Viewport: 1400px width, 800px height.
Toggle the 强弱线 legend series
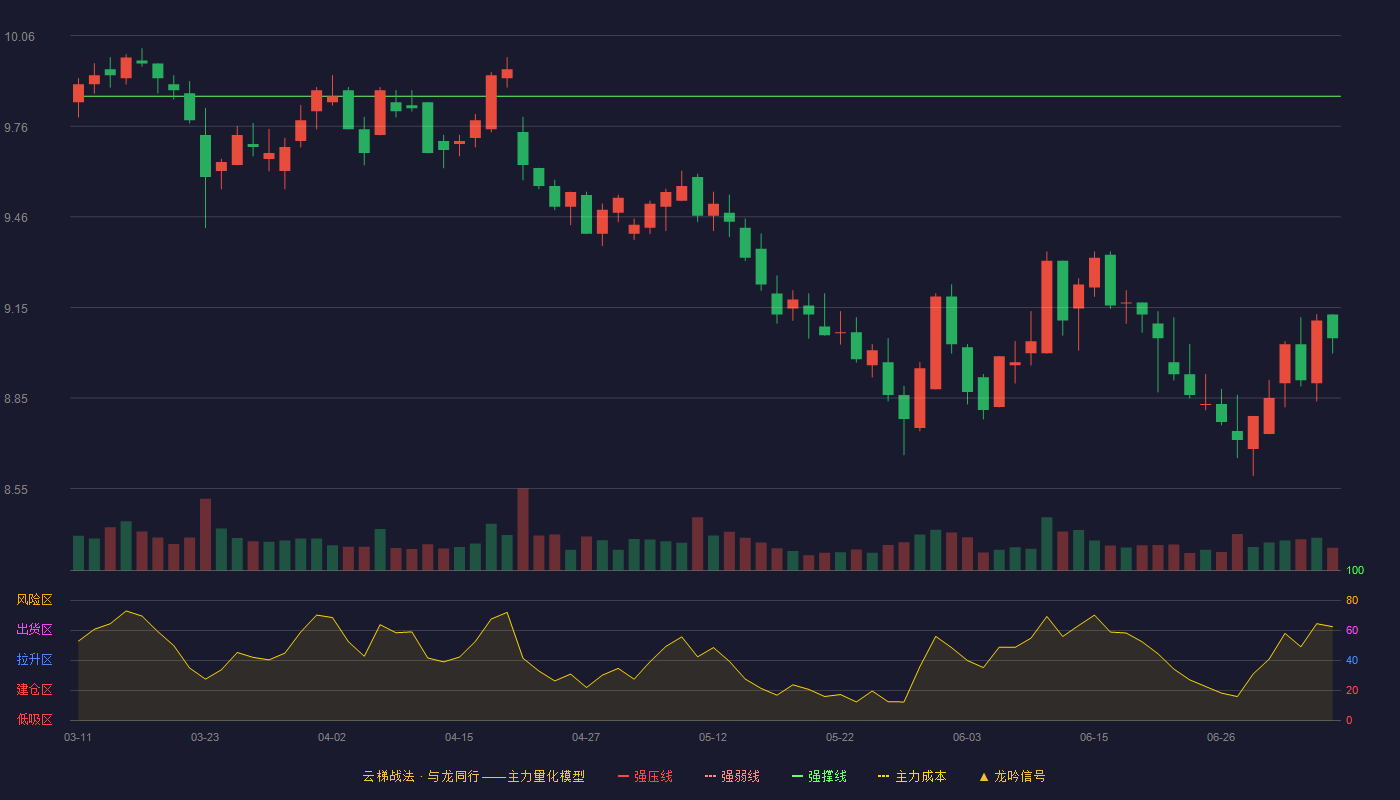tap(732, 776)
